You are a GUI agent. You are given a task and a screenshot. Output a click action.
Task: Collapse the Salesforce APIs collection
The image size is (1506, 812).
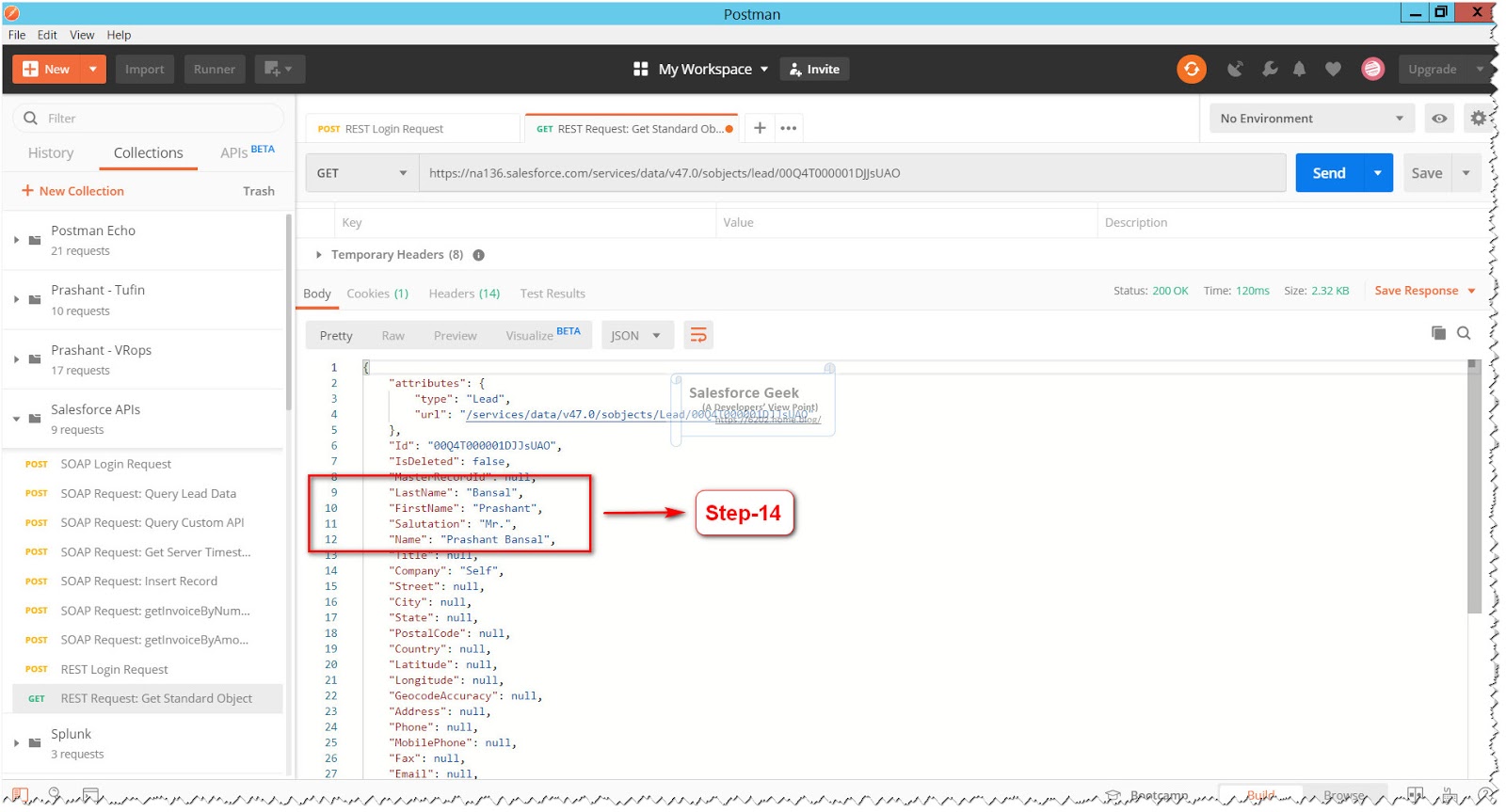(16, 419)
